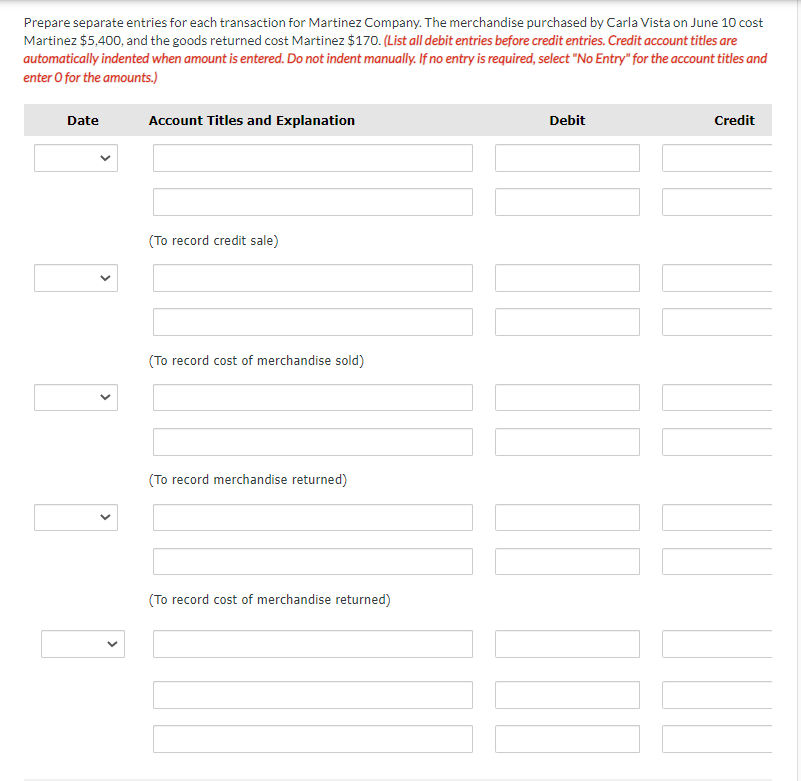This screenshot has height=781, width=801.
Task: Click the first account title field of the credit sale entry
Action: [x=312, y=157]
